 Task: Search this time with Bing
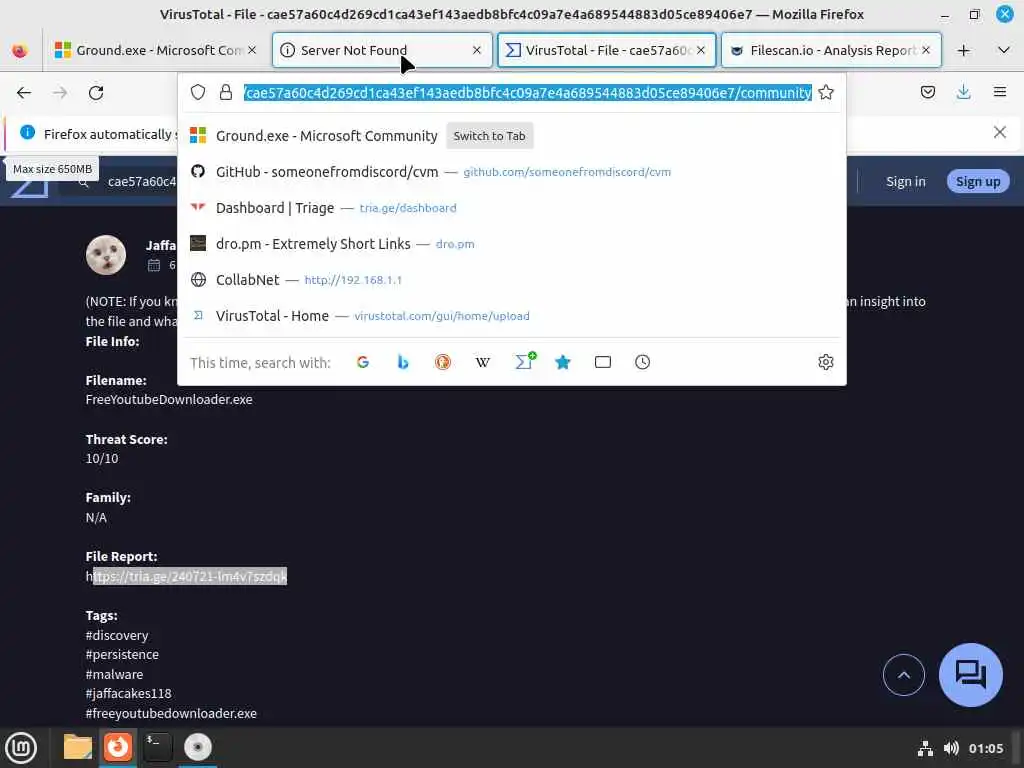coord(403,362)
